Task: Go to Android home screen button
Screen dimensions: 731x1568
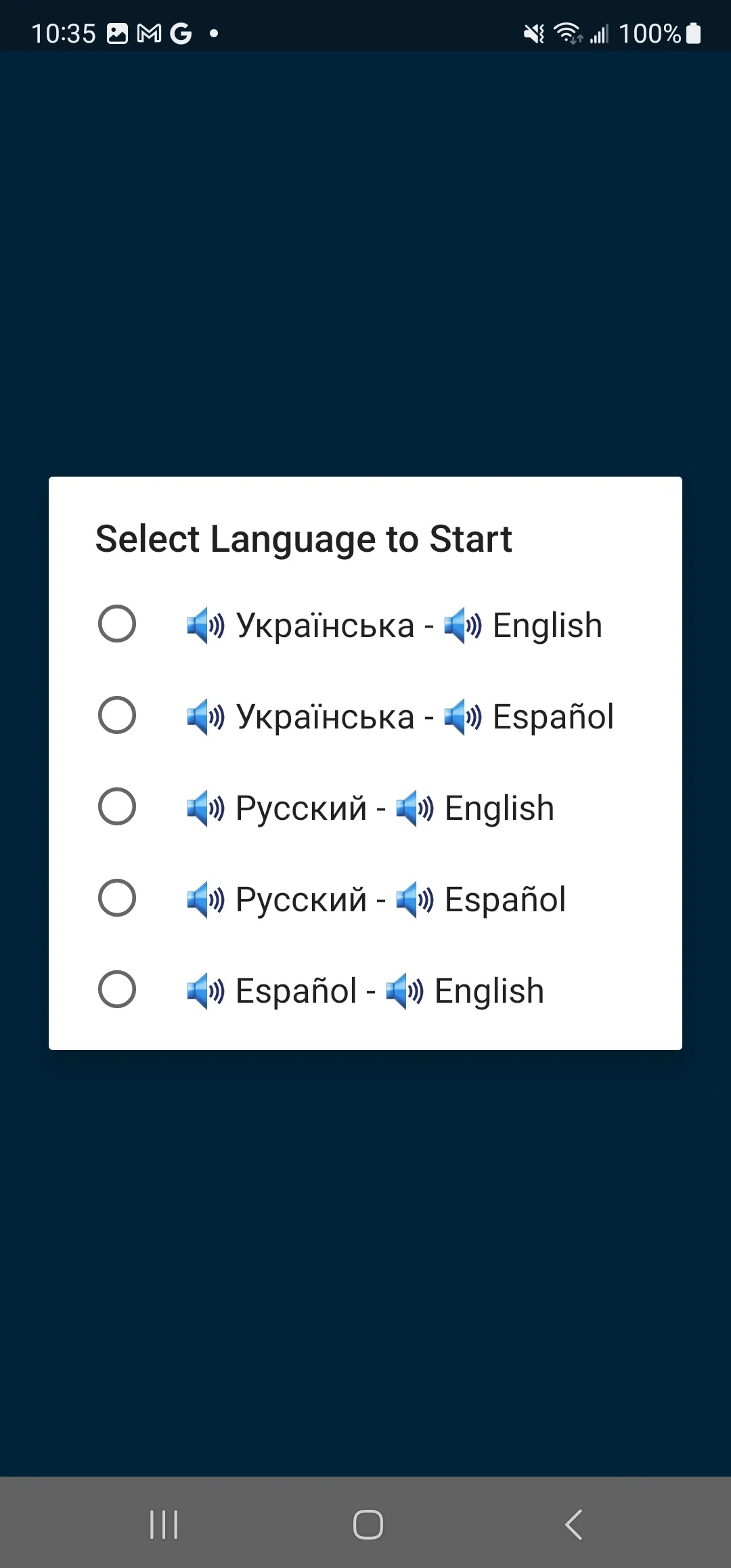Action: tap(368, 1525)
